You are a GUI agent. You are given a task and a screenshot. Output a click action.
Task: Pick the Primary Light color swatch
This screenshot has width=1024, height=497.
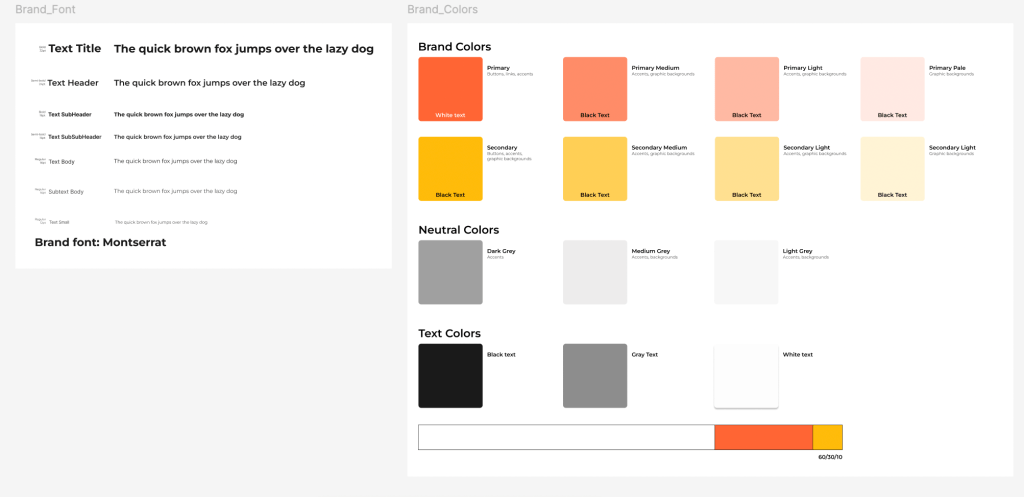[x=746, y=88]
